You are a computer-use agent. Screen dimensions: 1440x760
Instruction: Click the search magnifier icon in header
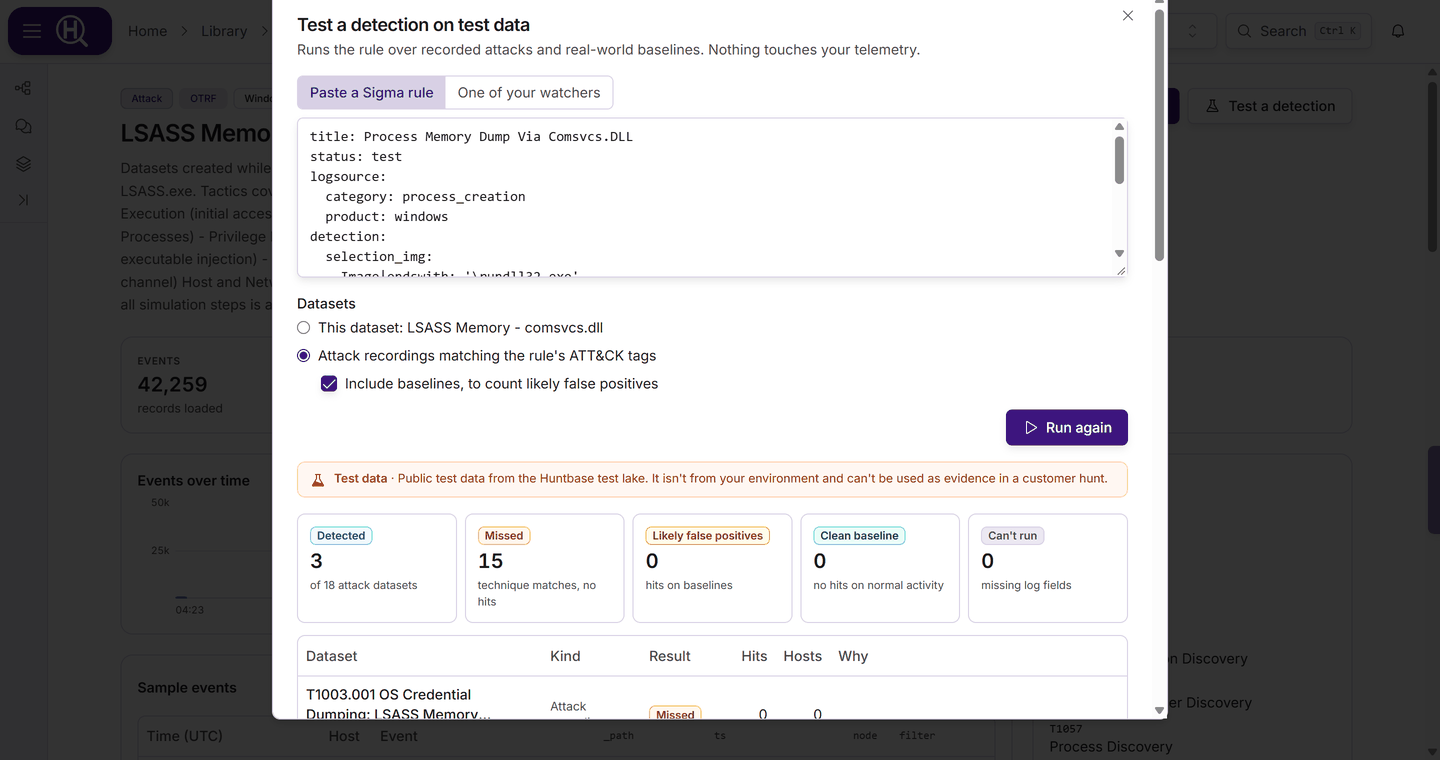pyautogui.click(x=1245, y=31)
